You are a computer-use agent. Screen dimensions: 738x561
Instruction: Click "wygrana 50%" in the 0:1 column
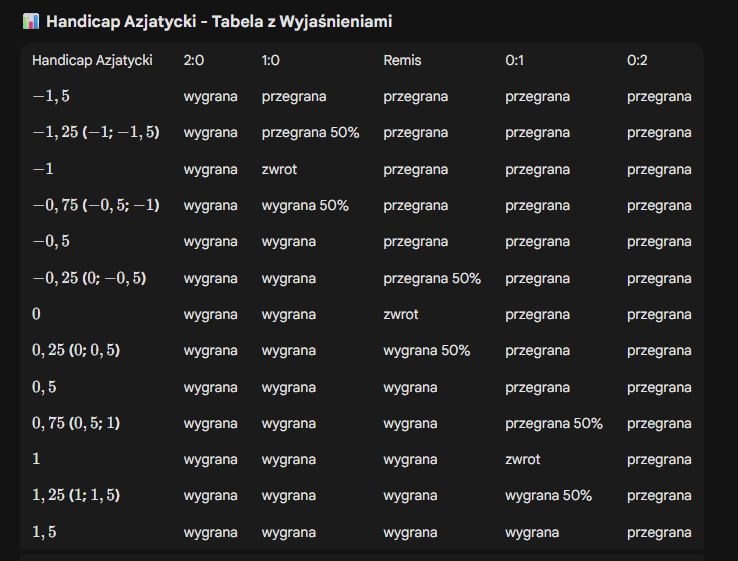[548, 496]
